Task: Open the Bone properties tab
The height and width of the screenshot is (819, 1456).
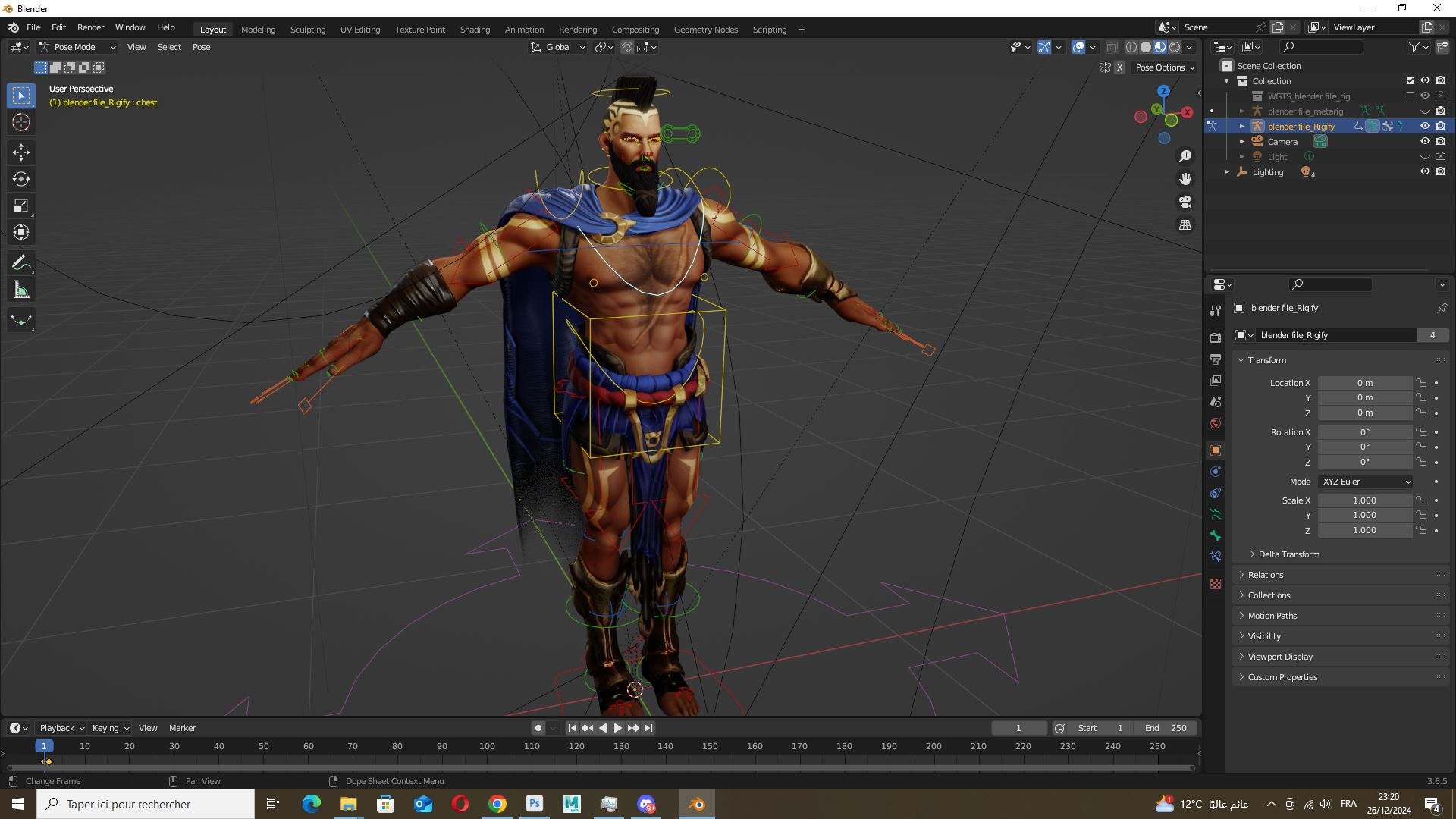Action: tap(1216, 535)
